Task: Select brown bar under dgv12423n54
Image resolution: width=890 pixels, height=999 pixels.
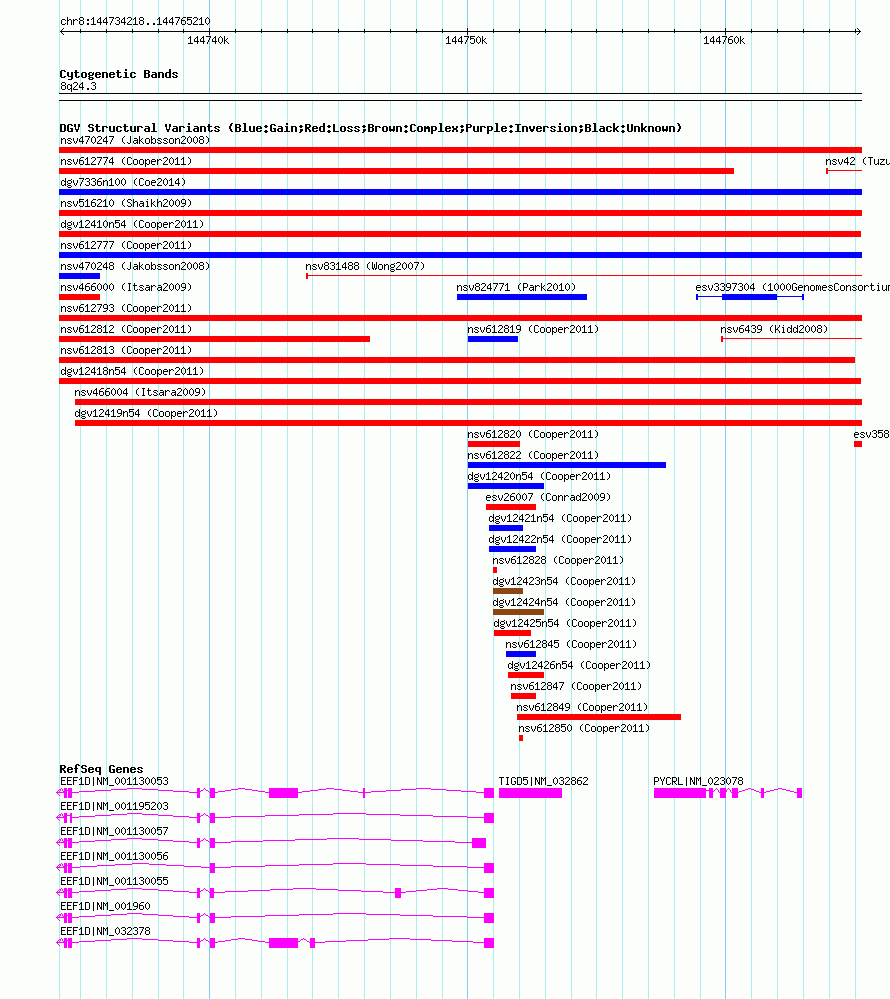Action: (x=508, y=591)
